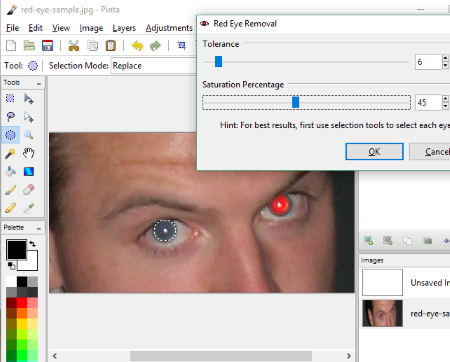Click the black primary color swatch
450x362 pixels.
tap(16, 249)
